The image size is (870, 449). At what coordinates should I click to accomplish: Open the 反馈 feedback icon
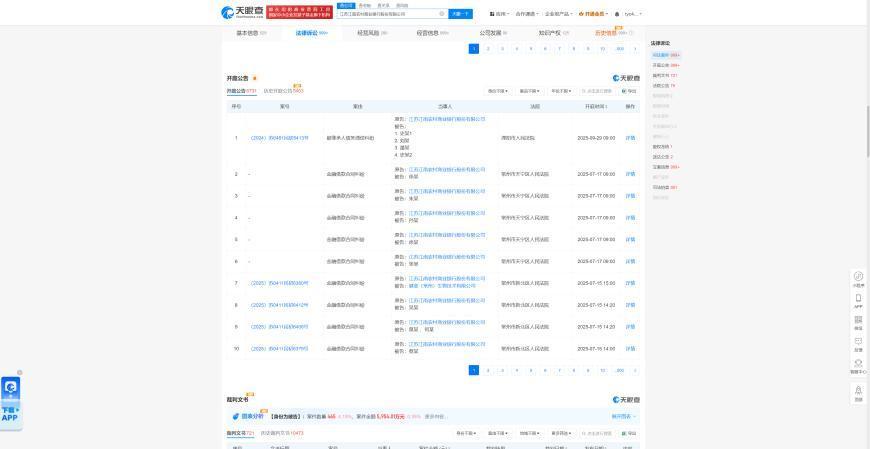point(858,344)
